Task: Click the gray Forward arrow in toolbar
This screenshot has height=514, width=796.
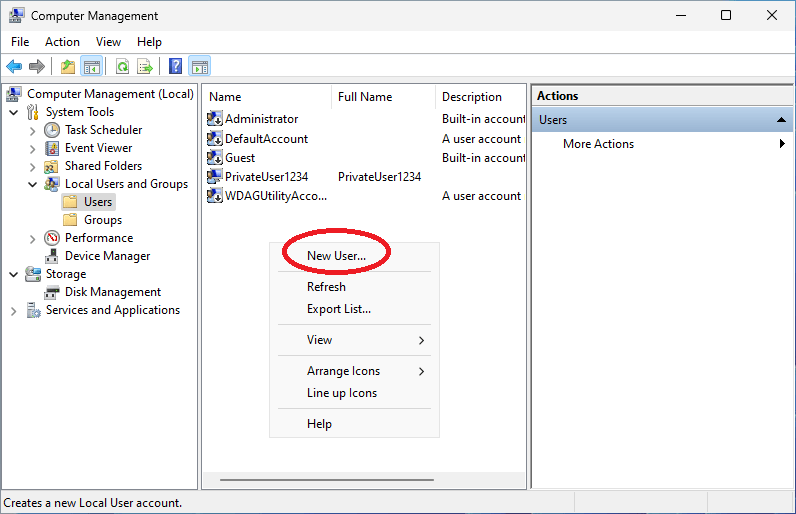Action: pos(37,66)
